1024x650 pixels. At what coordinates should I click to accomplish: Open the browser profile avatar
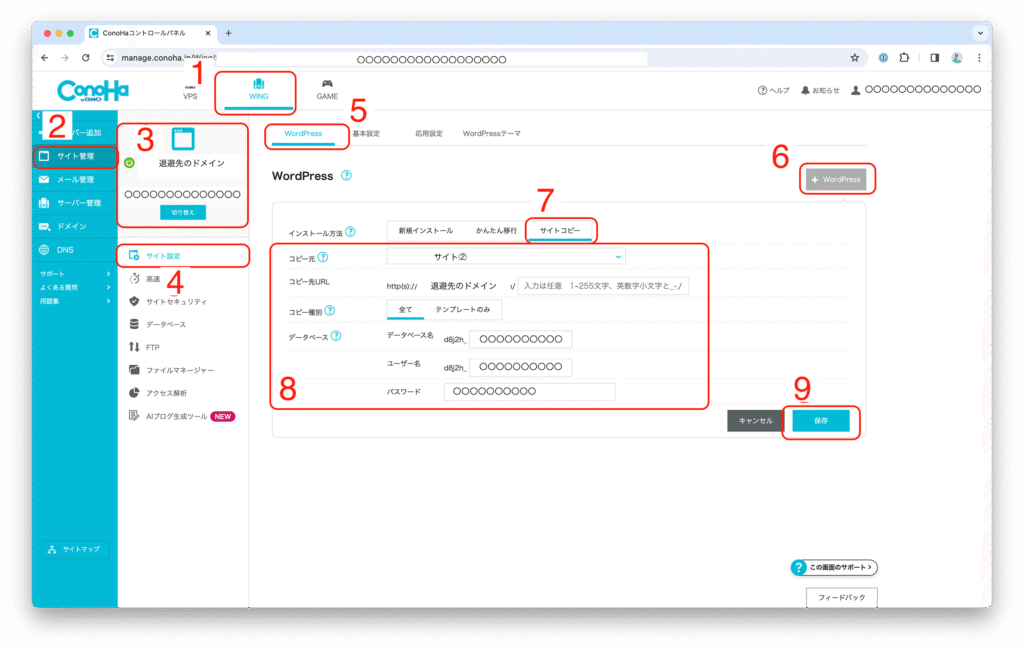click(x=957, y=57)
